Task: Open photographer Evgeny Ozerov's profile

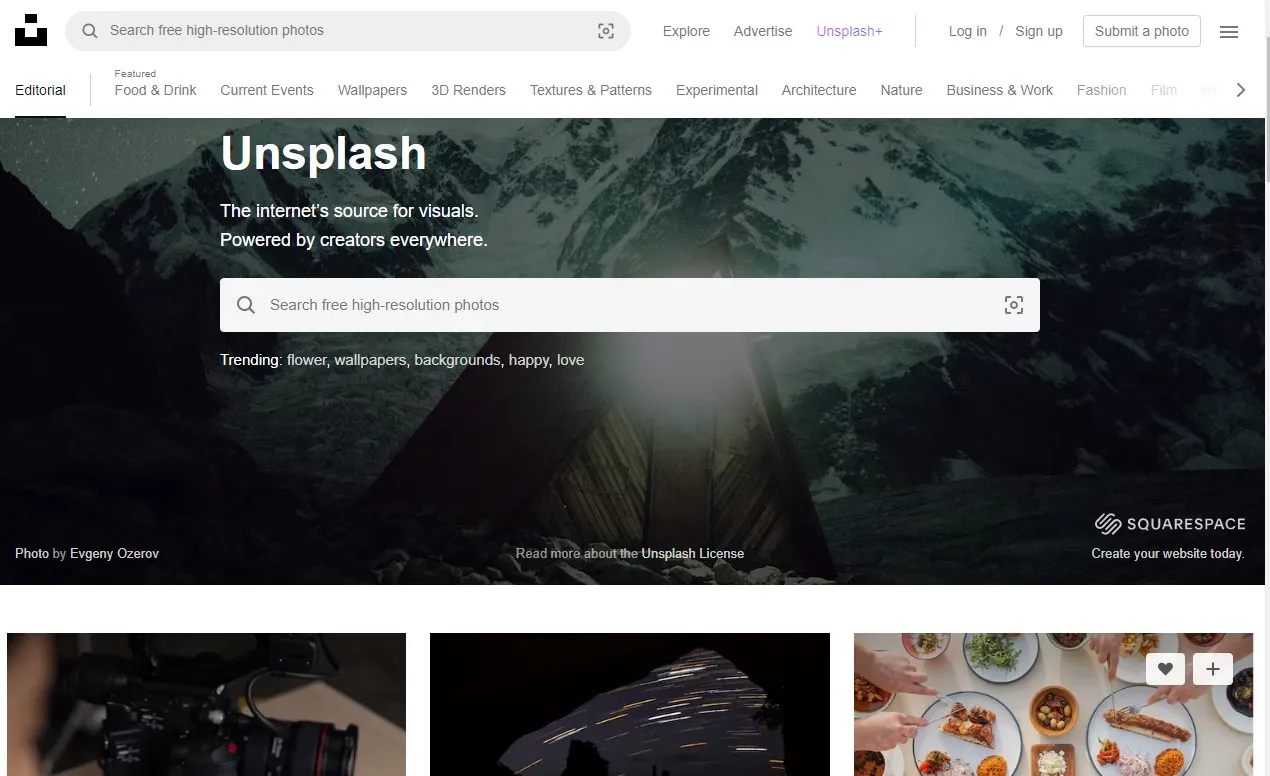Action: click(x=114, y=553)
